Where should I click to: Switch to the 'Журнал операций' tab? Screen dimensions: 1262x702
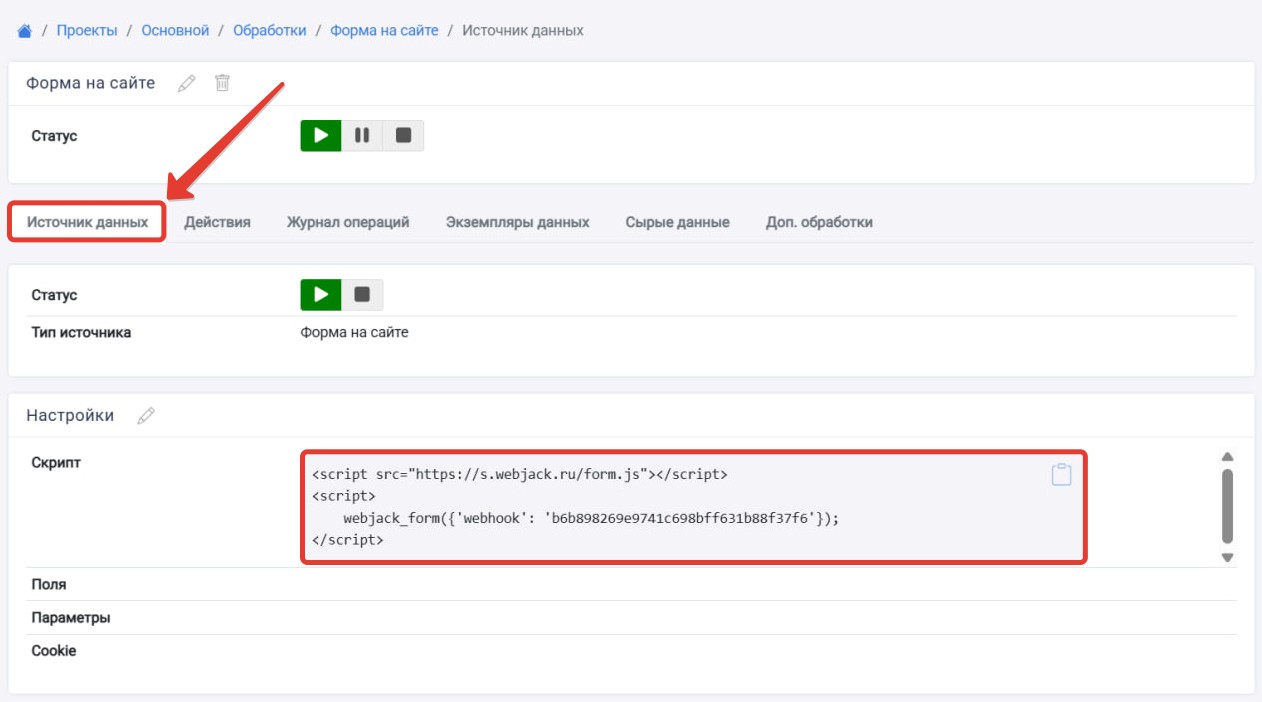348,222
